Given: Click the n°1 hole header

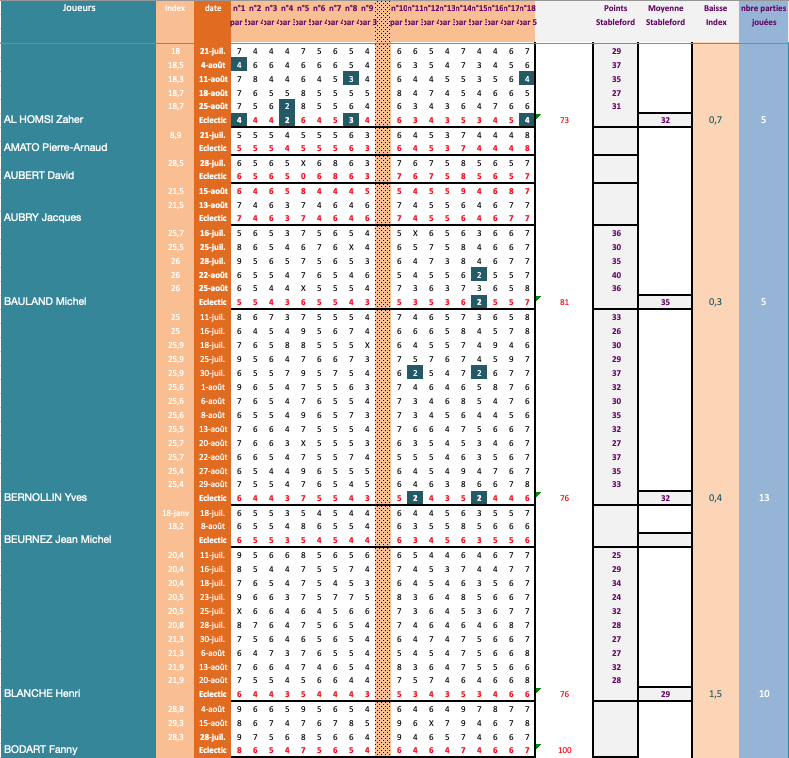Looking at the screenshot, I should [x=239, y=8].
